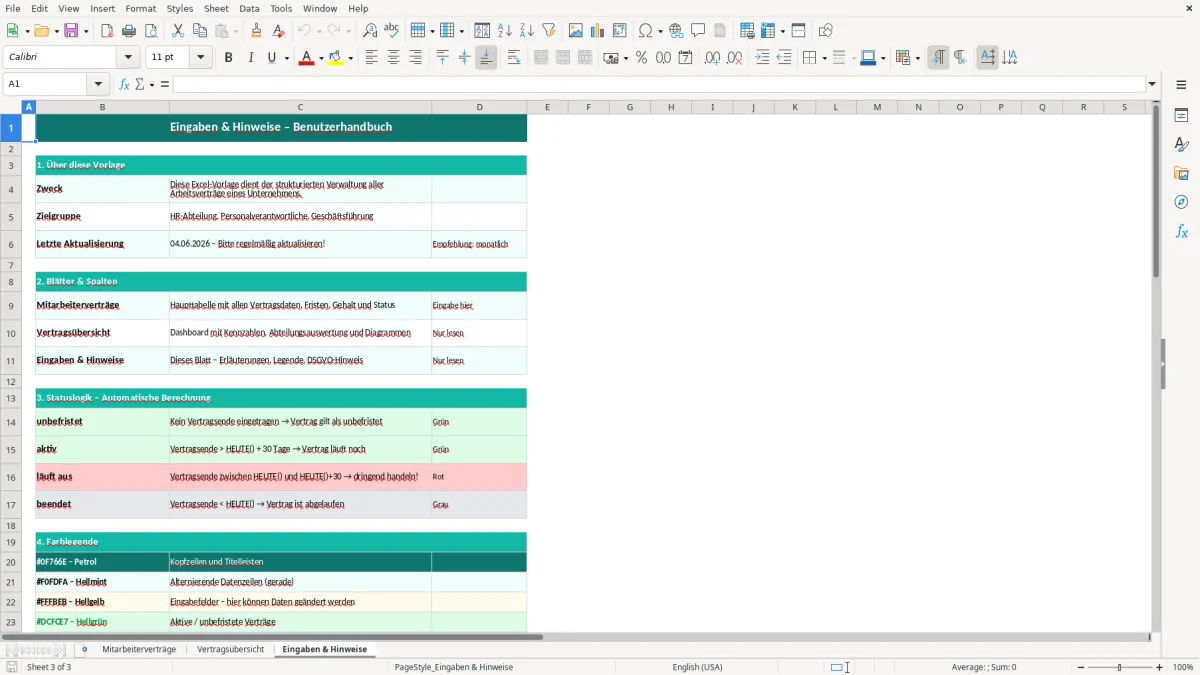
Task: Open Conditional Formatting dropdown arrow
Action: (x=917, y=58)
